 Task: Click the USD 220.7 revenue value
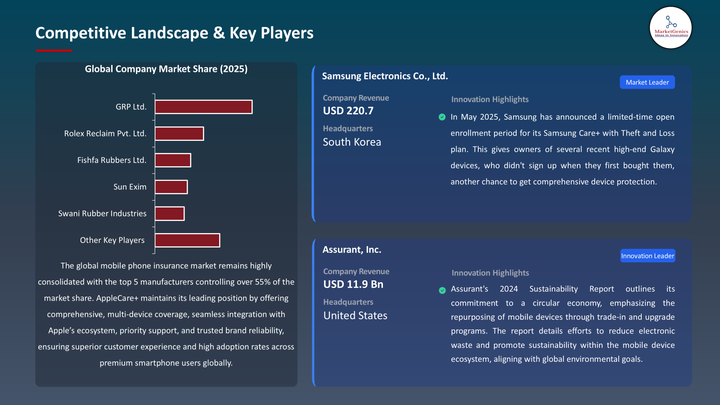(x=348, y=111)
